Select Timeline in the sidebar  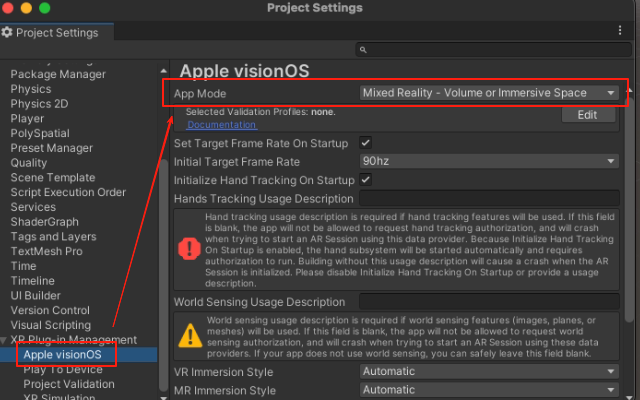click(32, 281)
